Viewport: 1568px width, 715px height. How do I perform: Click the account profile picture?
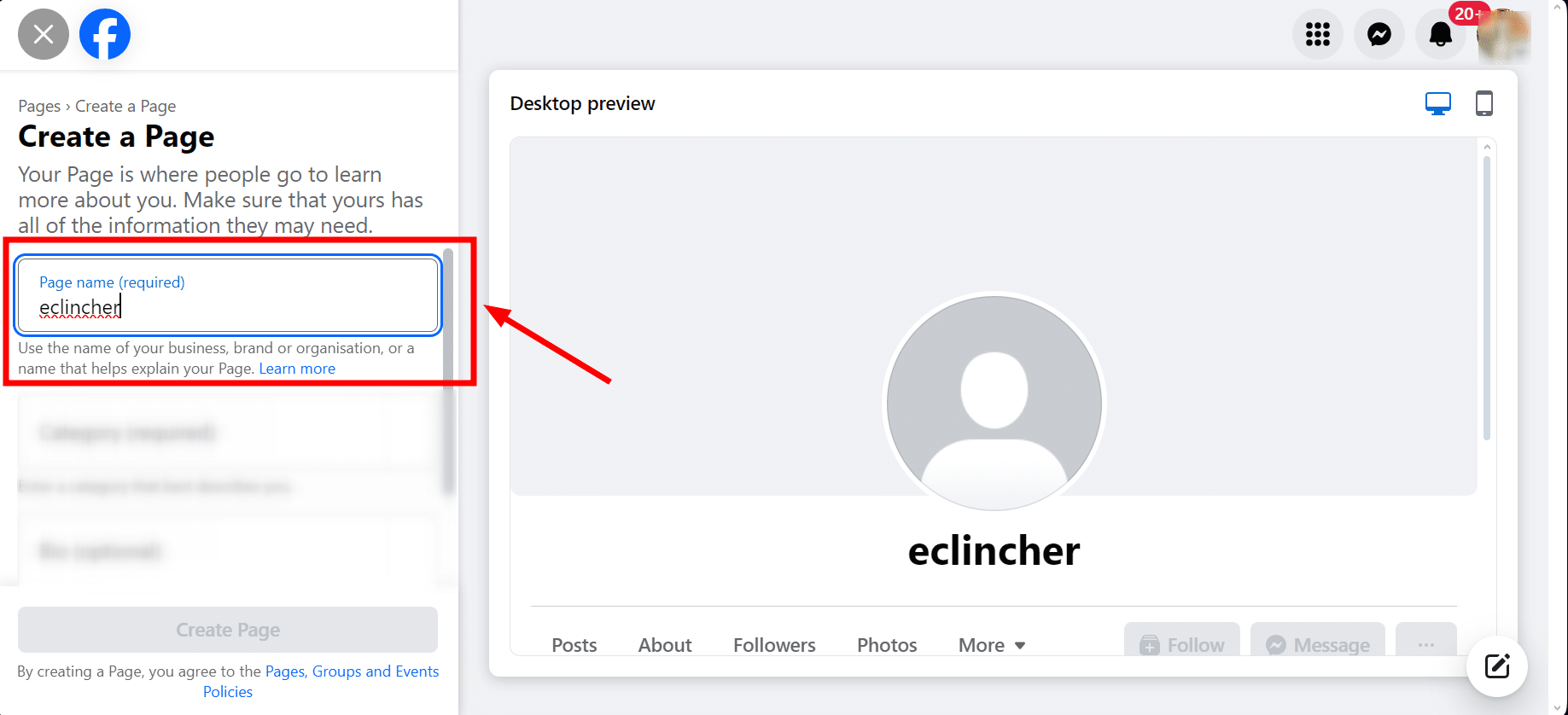pyautogui.click(x=1504, y=36)
